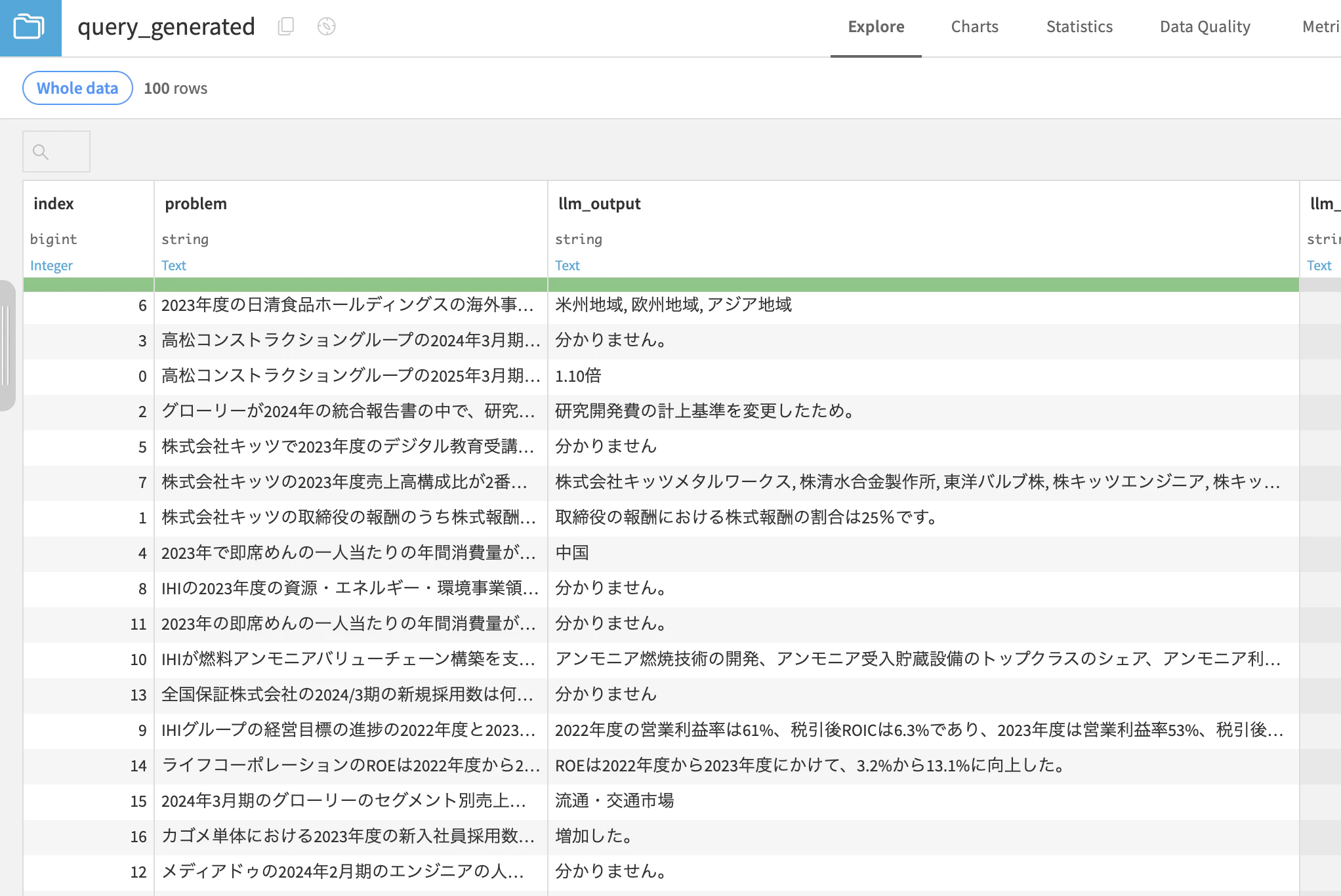
Task: Click the green validity bar of llm_output
Action: 923,285
